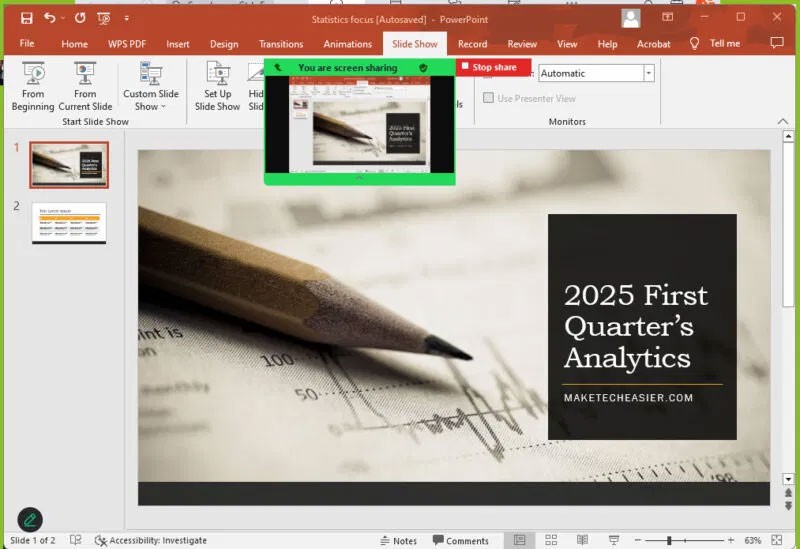Start slide show From Beginning
This screenshot has width=800, height=549.
pyautogui.click(x=33, y=86)
